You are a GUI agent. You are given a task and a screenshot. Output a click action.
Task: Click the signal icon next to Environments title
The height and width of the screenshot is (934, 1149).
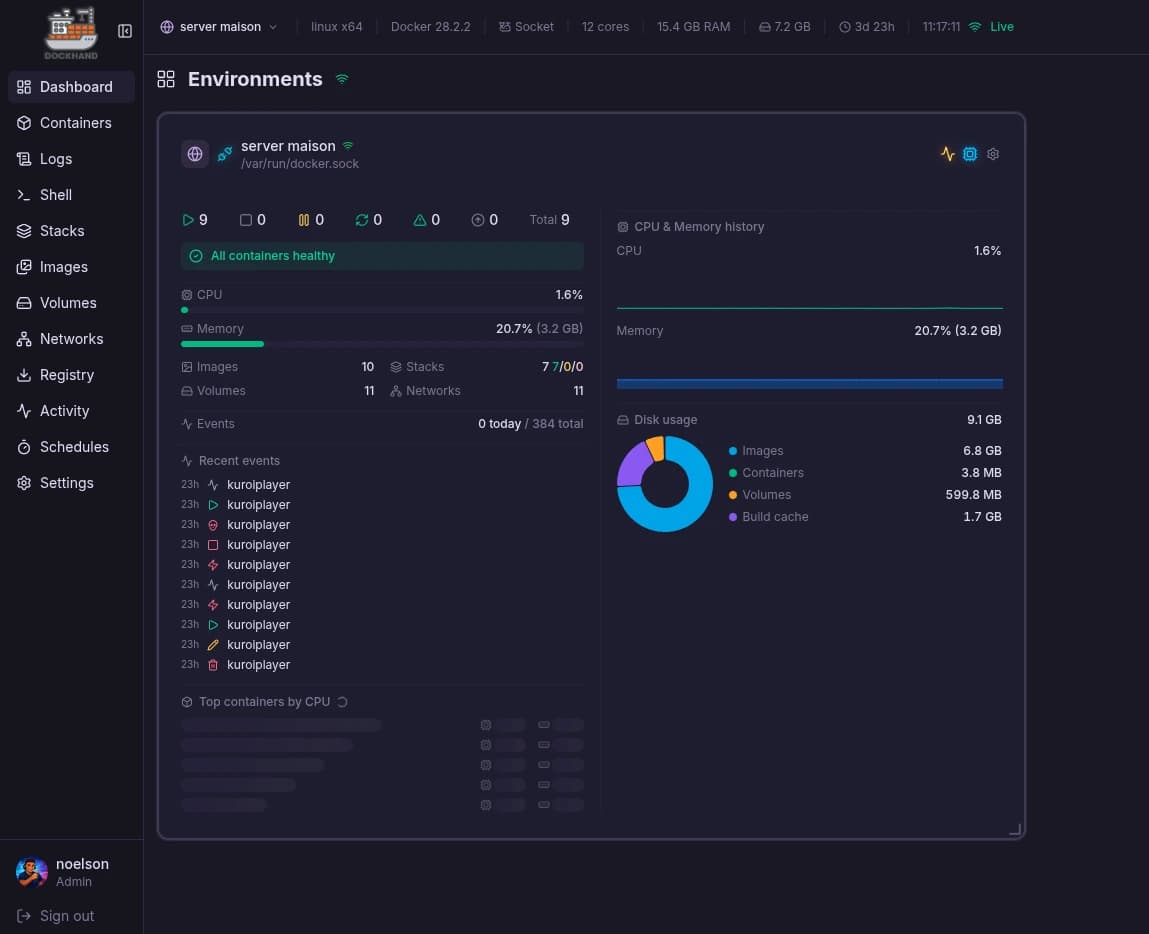[342, 79]
